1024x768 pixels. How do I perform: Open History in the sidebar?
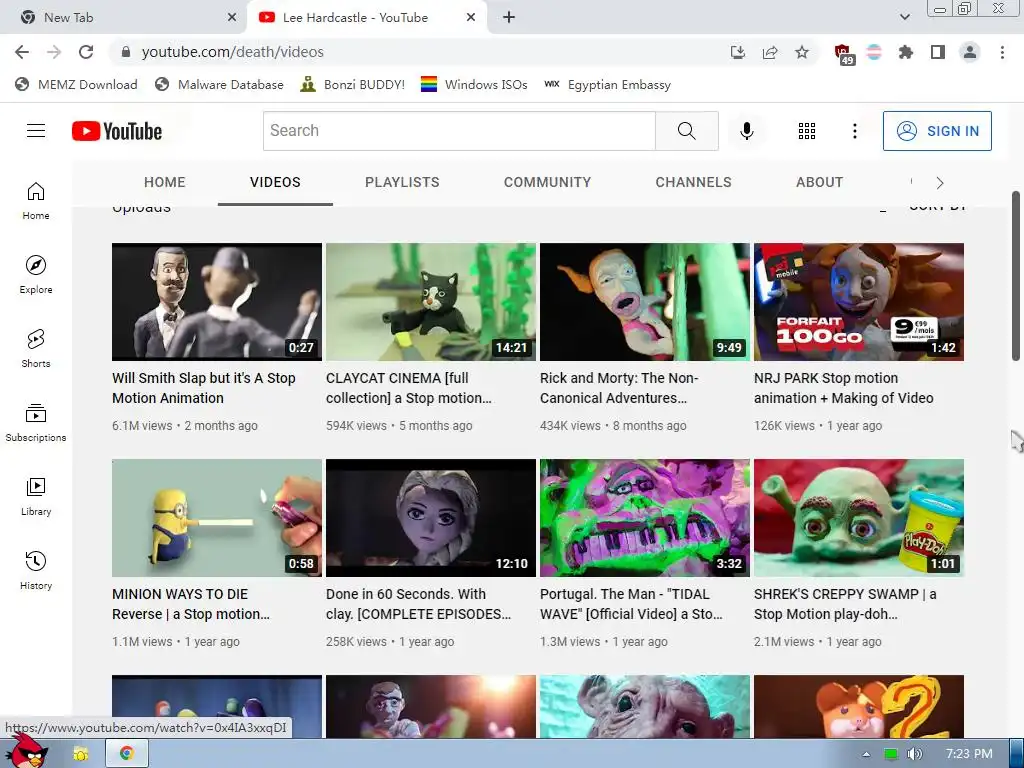pyautogui.click(x=36, y=571)
